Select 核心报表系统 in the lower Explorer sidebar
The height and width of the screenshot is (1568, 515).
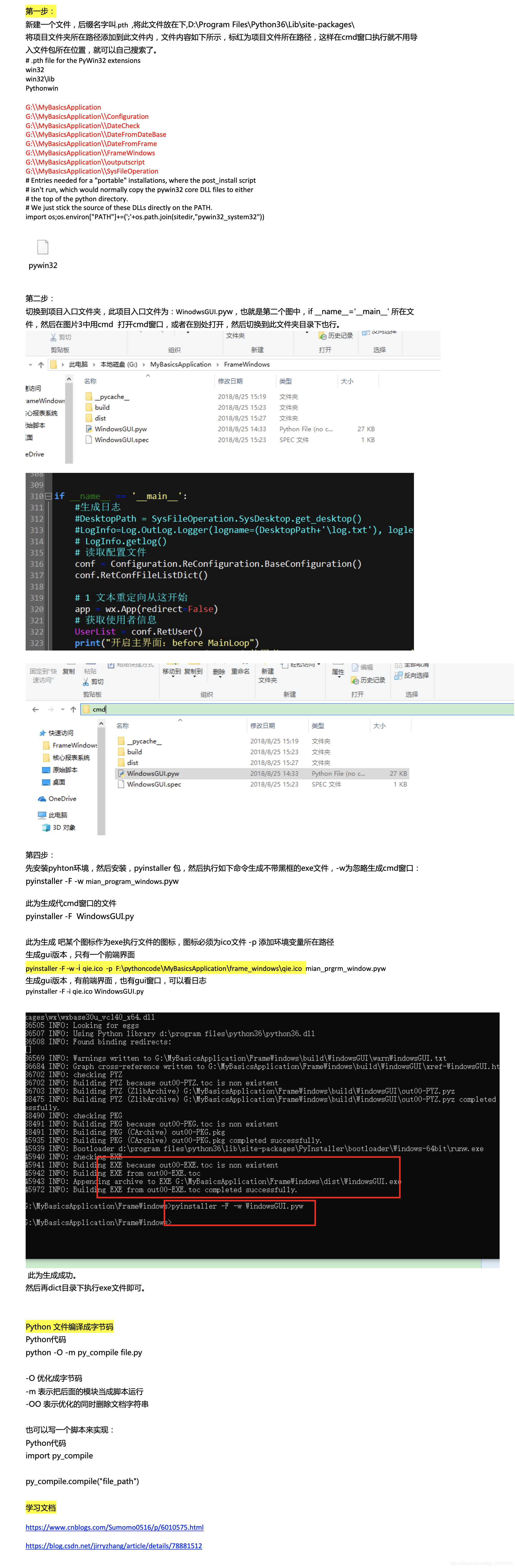(x=66, y=758)
